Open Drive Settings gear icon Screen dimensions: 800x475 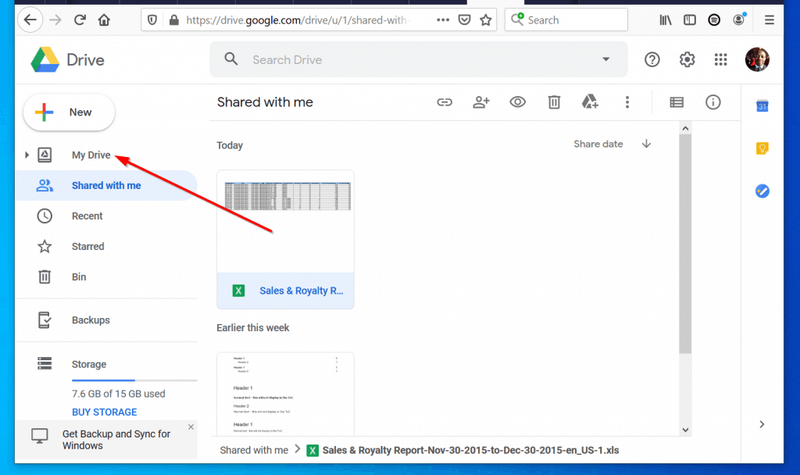pyautogui.click(x=687, y=60)
